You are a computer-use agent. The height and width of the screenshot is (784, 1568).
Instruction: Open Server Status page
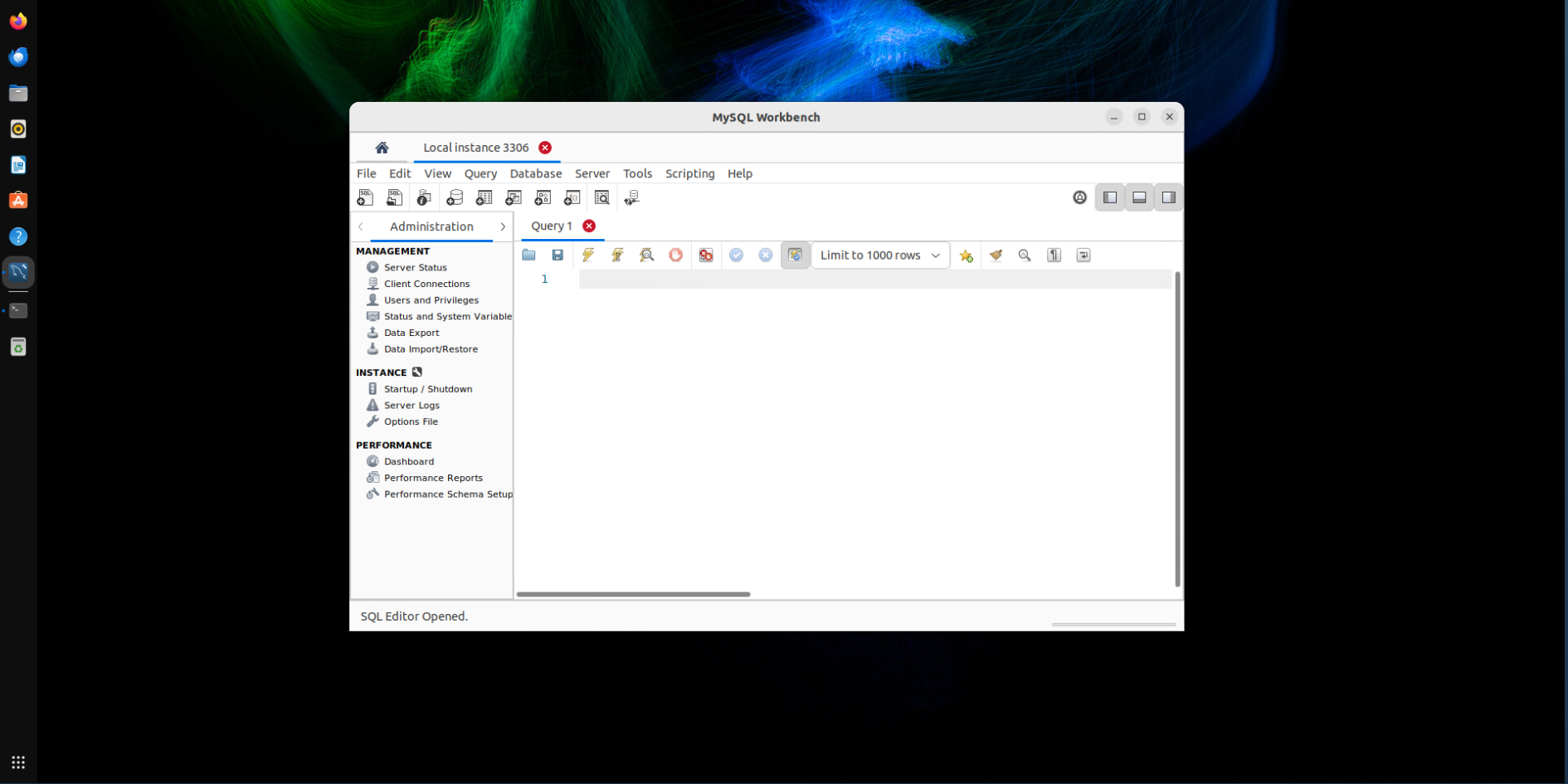[x=416, y=267]
